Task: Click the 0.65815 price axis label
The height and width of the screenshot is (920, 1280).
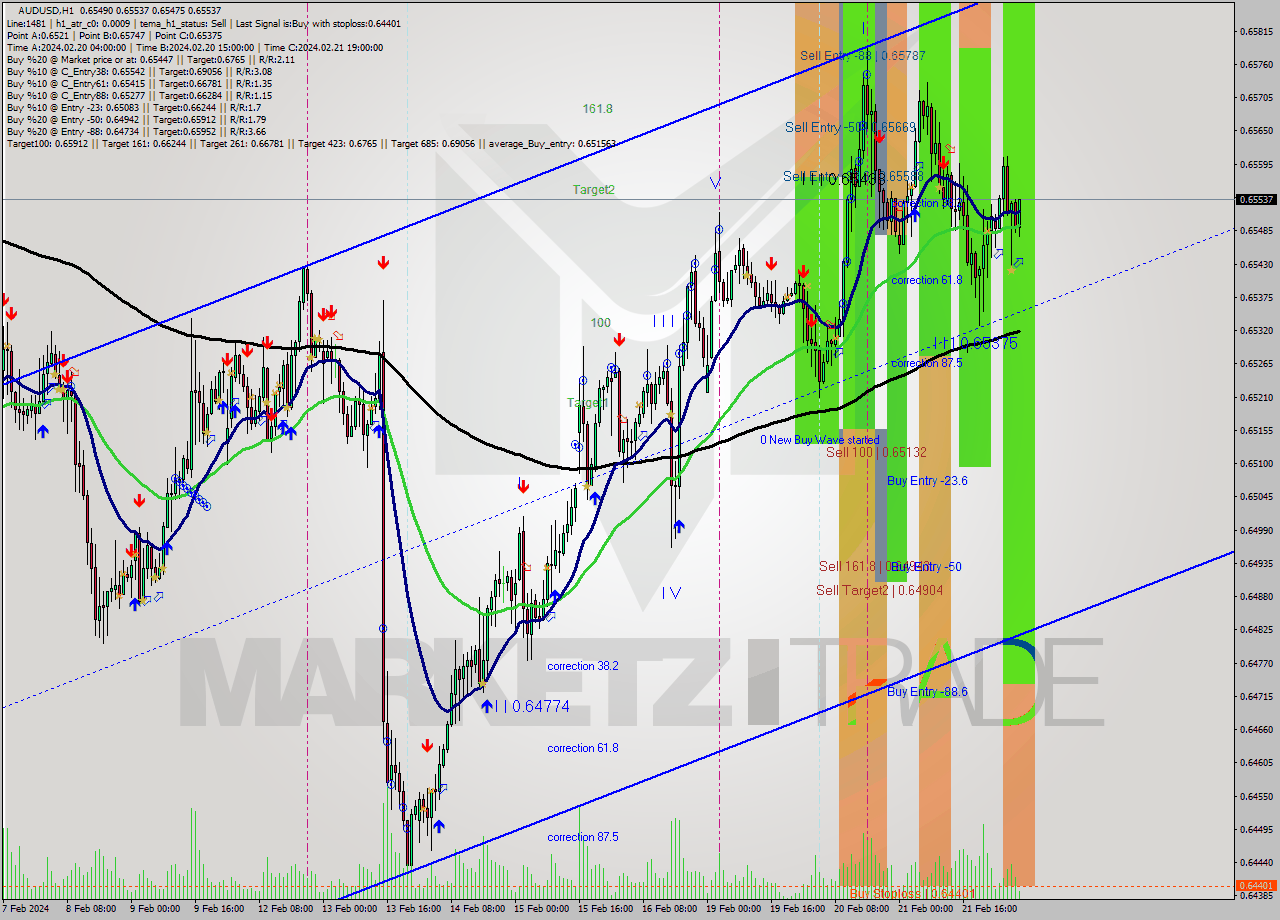Action: (1256, 31)
